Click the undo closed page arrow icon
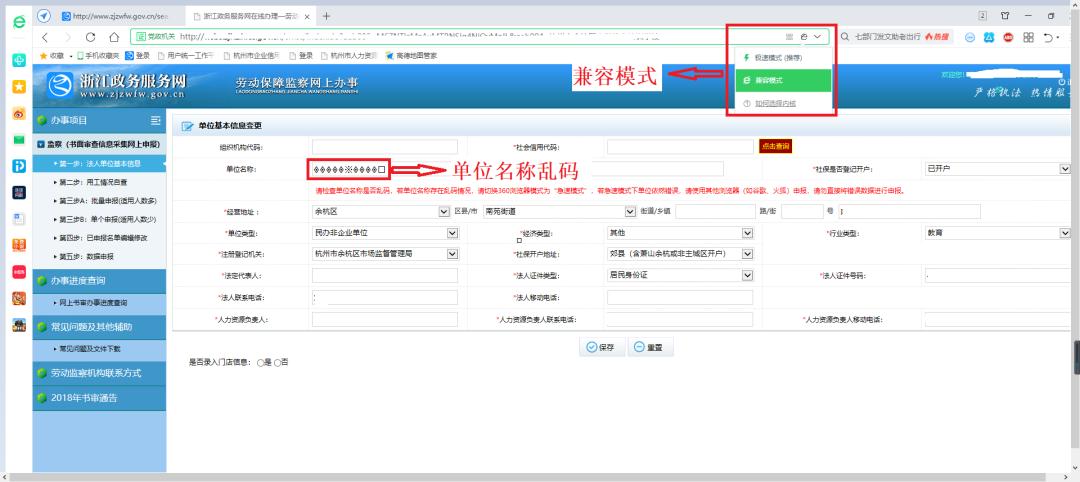 click(1048, 37)
